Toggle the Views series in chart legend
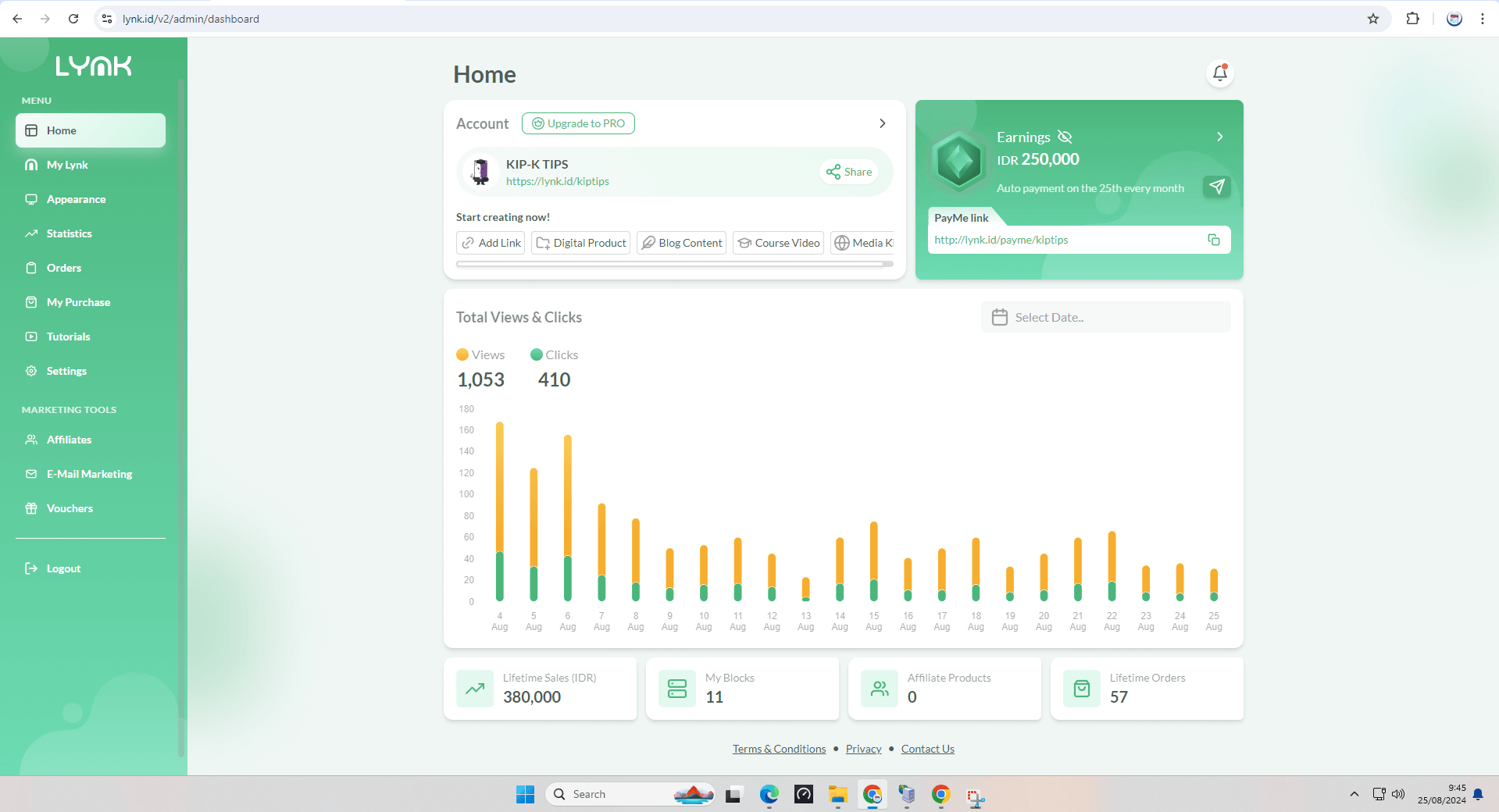 pos(480,354)
